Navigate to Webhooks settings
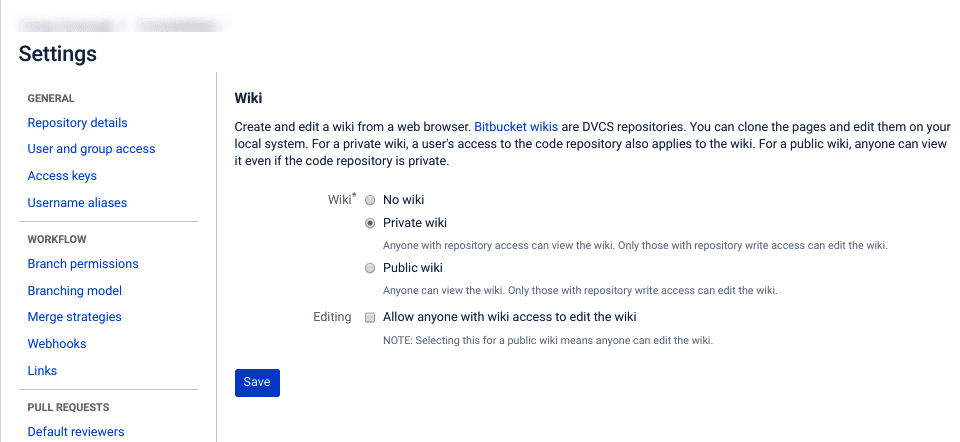 pyautogui.click(x=57, y=344)
